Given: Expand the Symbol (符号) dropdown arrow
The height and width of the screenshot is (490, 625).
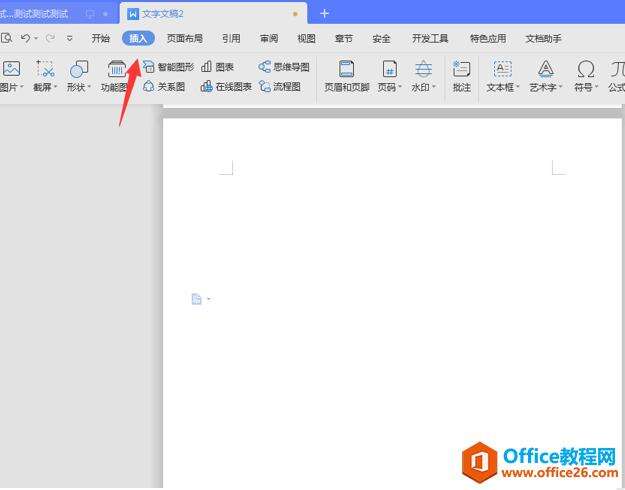Looking at the screenshot, I should [597, 87].
